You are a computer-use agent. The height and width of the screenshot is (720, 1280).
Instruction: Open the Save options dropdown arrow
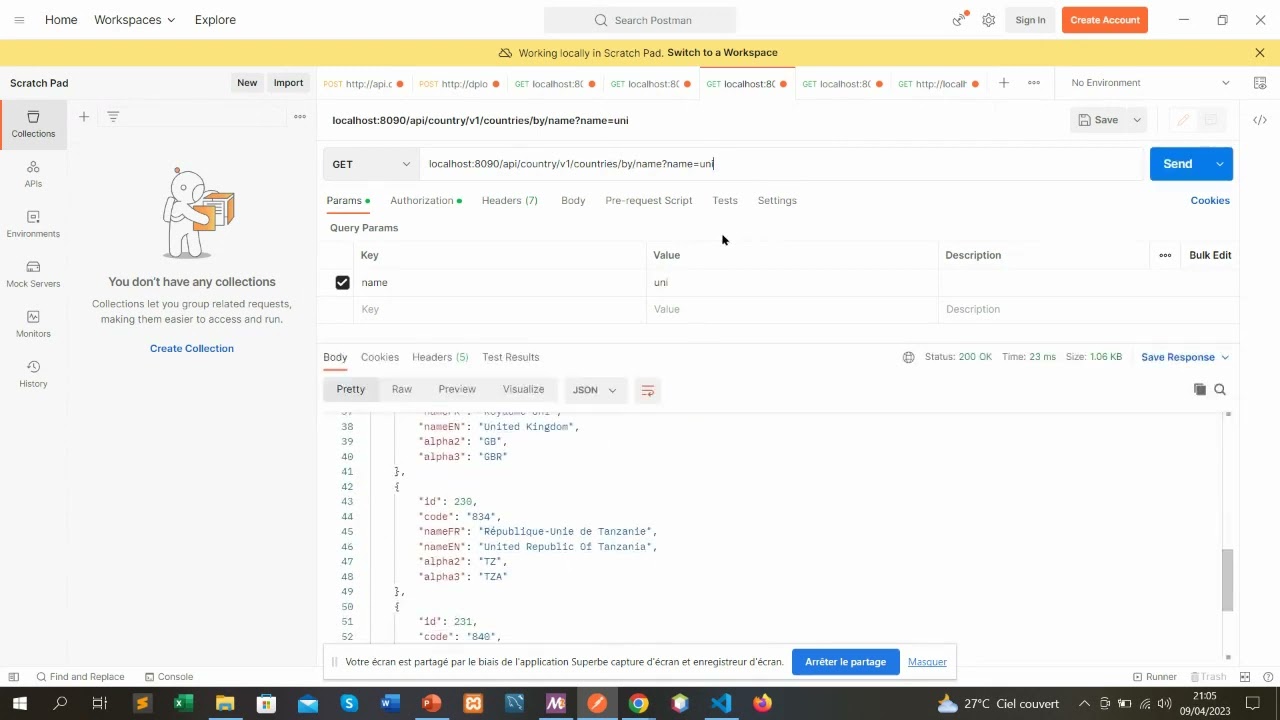(1137, 120)
